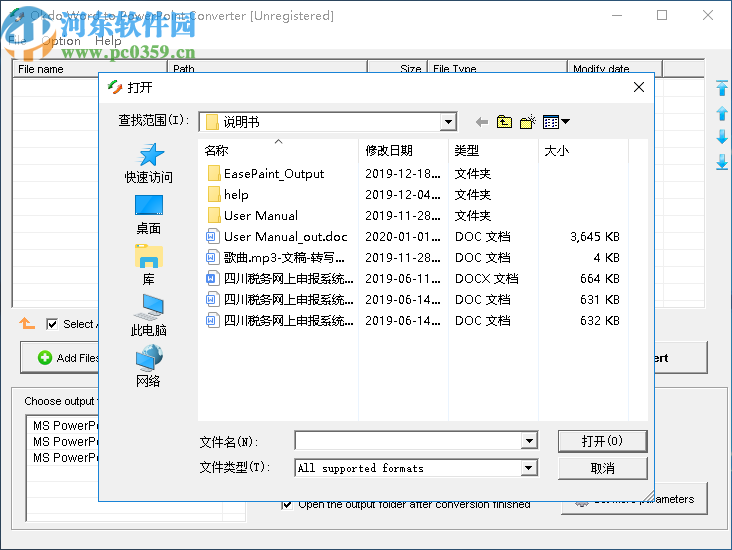
Task: Click the File name column header in main window
Action: point(90,69)
